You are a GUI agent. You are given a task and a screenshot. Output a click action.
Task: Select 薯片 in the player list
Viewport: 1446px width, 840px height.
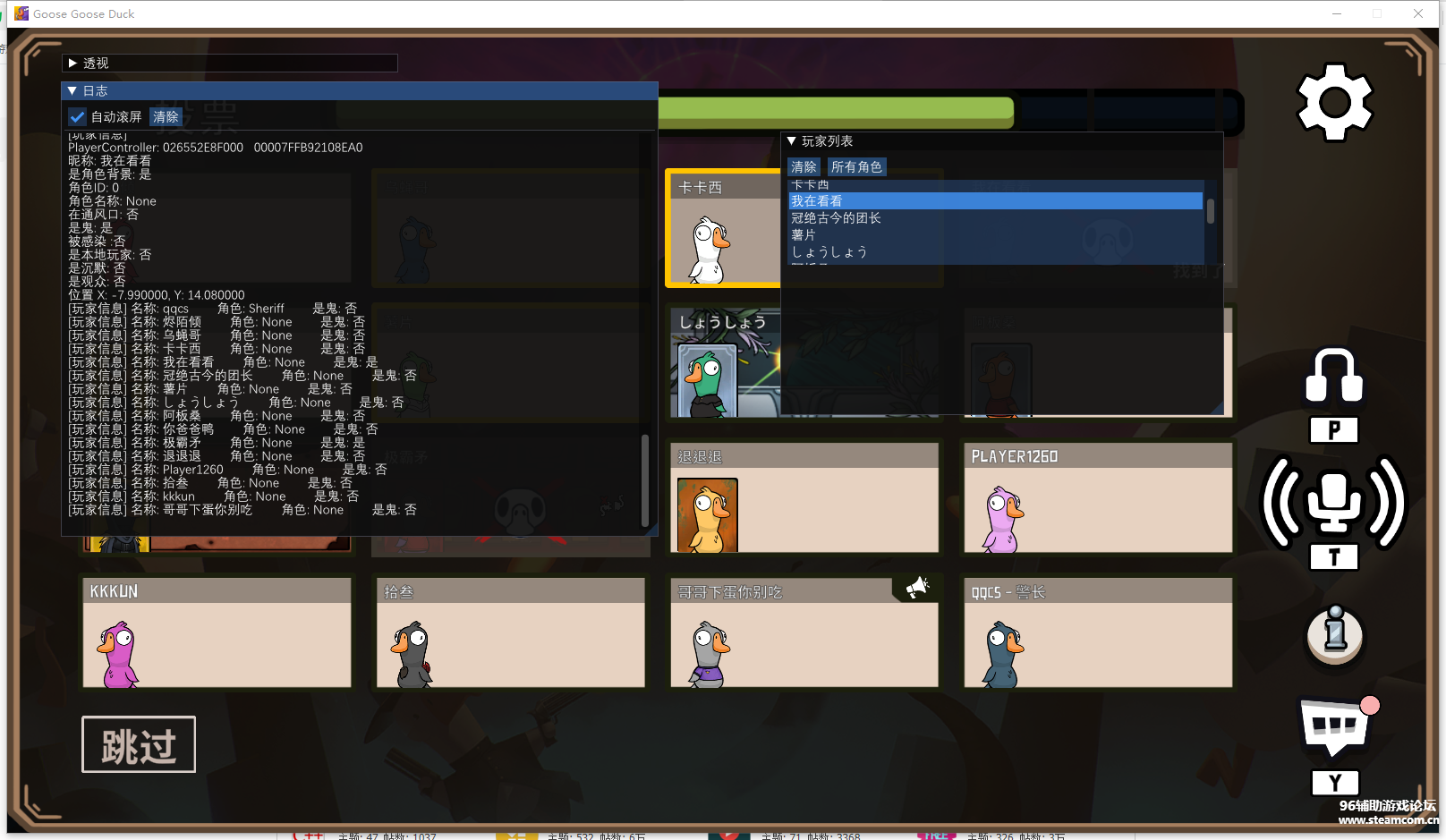point(995,235)
